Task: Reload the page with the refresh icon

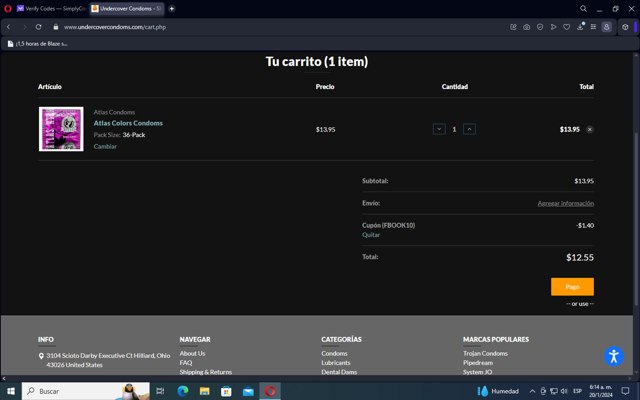Action: (x=38, y=27)
